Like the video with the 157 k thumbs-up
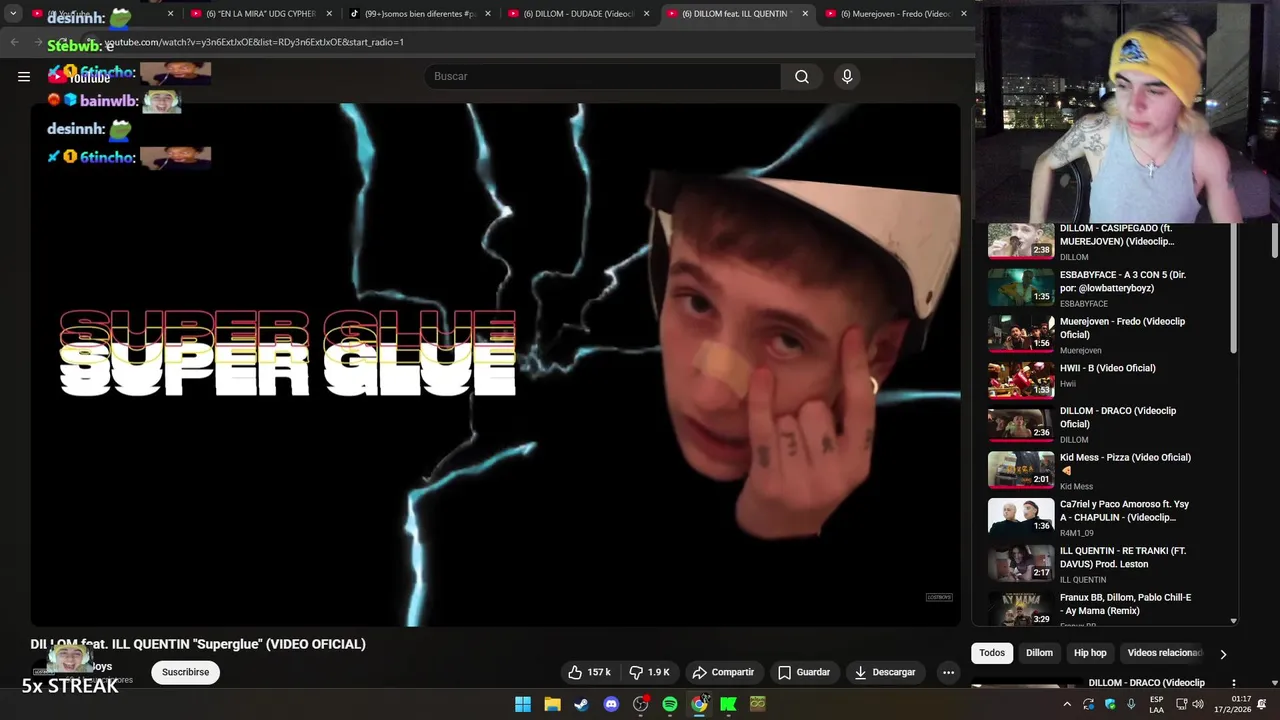The width and height of the screenshot is (1280, 720). point(589,672)
